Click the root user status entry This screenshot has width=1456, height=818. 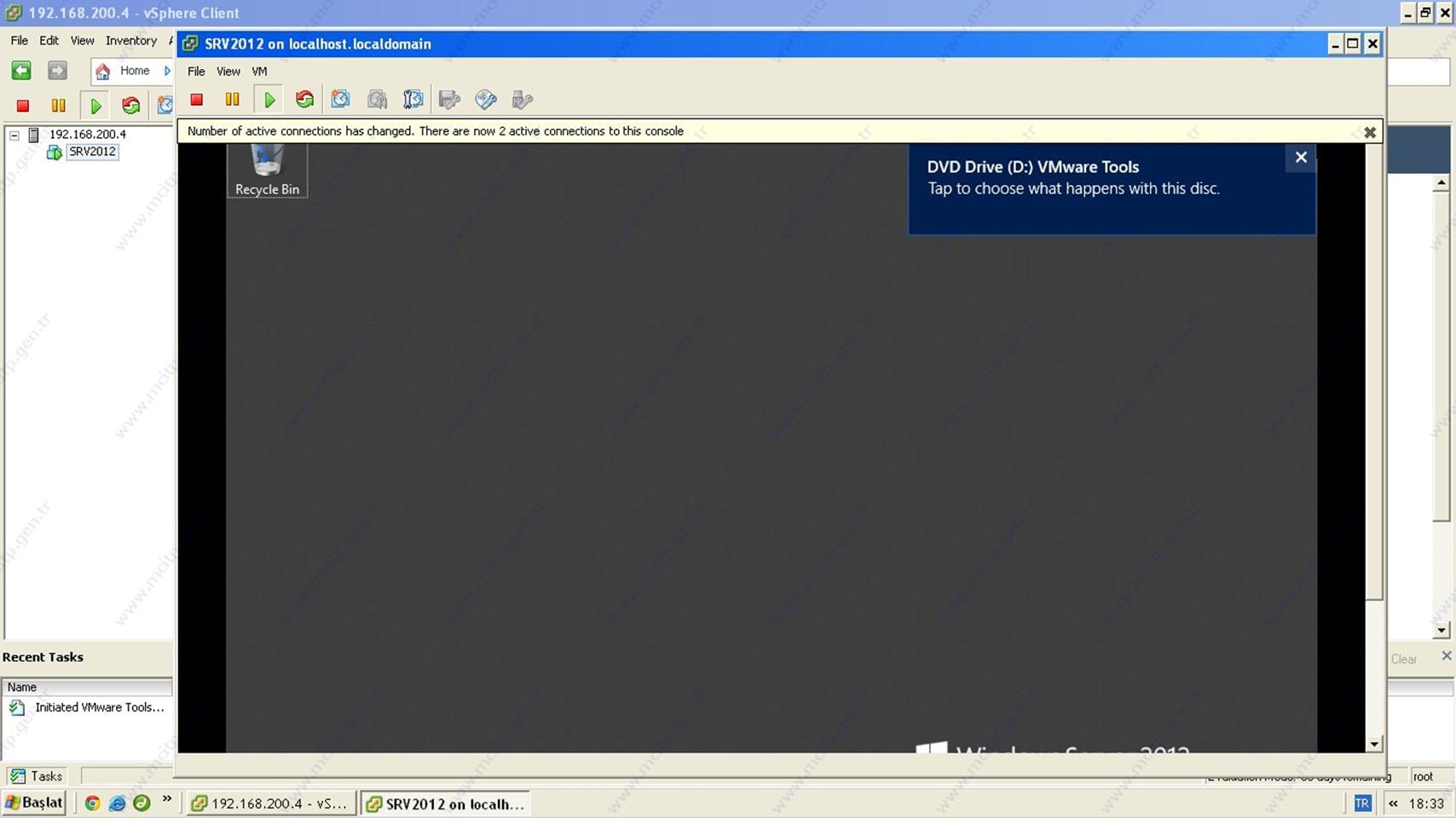(x=1423, y=776)
